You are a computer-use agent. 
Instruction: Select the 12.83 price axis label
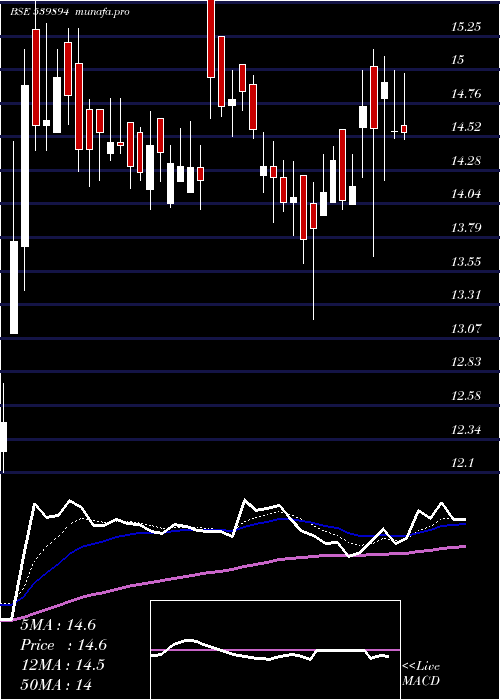point(466,362)
